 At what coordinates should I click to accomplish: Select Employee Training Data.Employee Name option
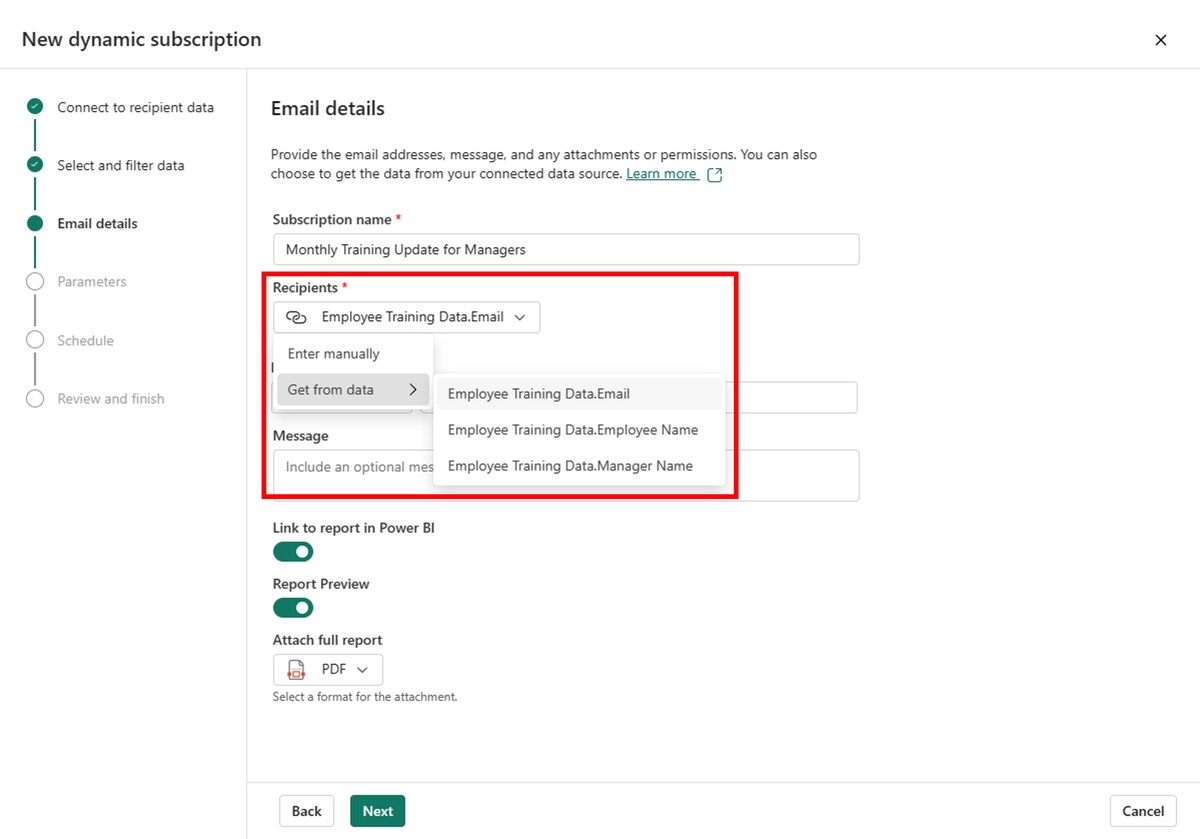click(572, 430)
